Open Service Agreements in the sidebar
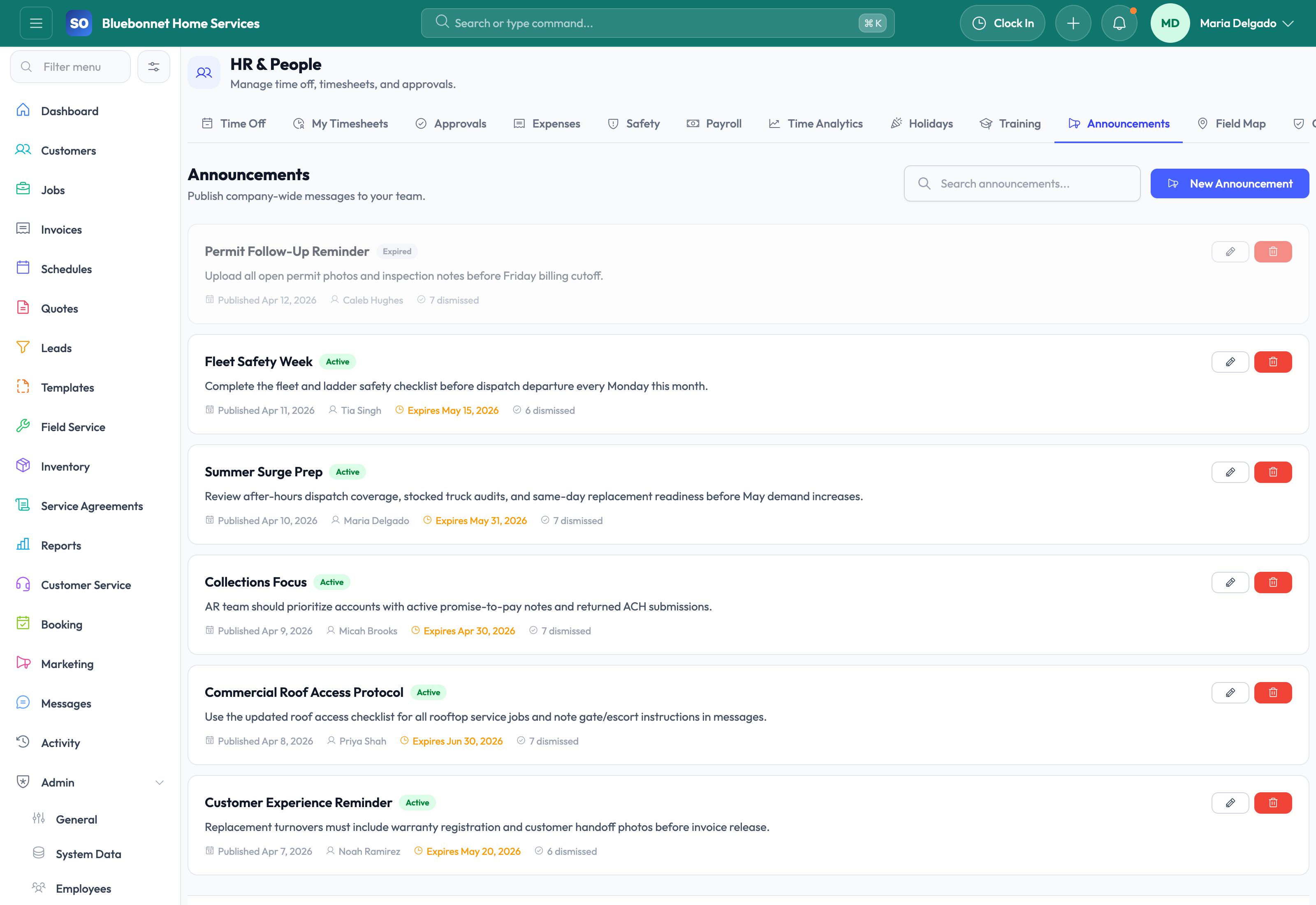 (x=90, y=506)
